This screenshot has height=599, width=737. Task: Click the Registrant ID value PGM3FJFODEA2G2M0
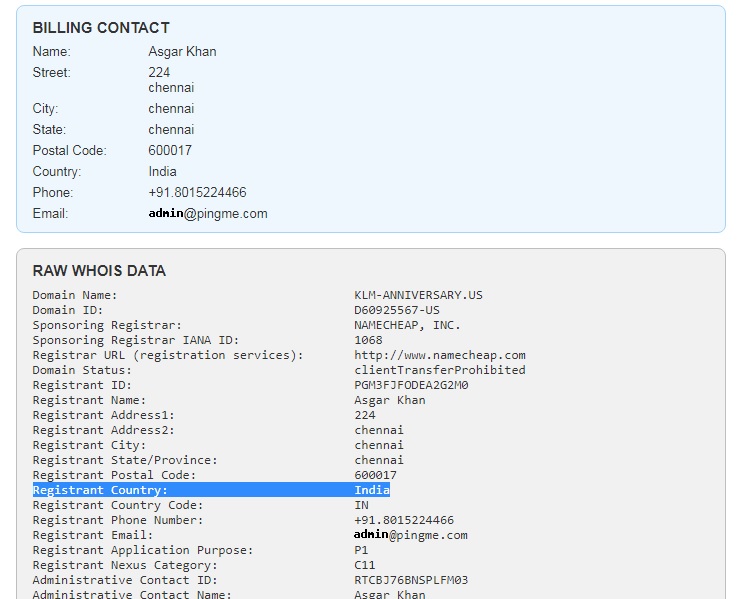pyautogui.click(x=411, y=385)
